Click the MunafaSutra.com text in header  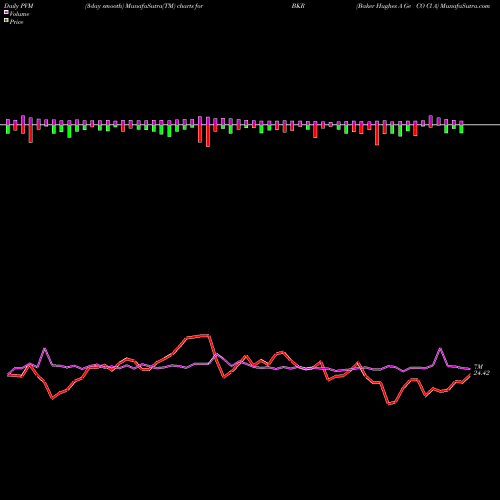pyautogui.click(x=464, y=6)
